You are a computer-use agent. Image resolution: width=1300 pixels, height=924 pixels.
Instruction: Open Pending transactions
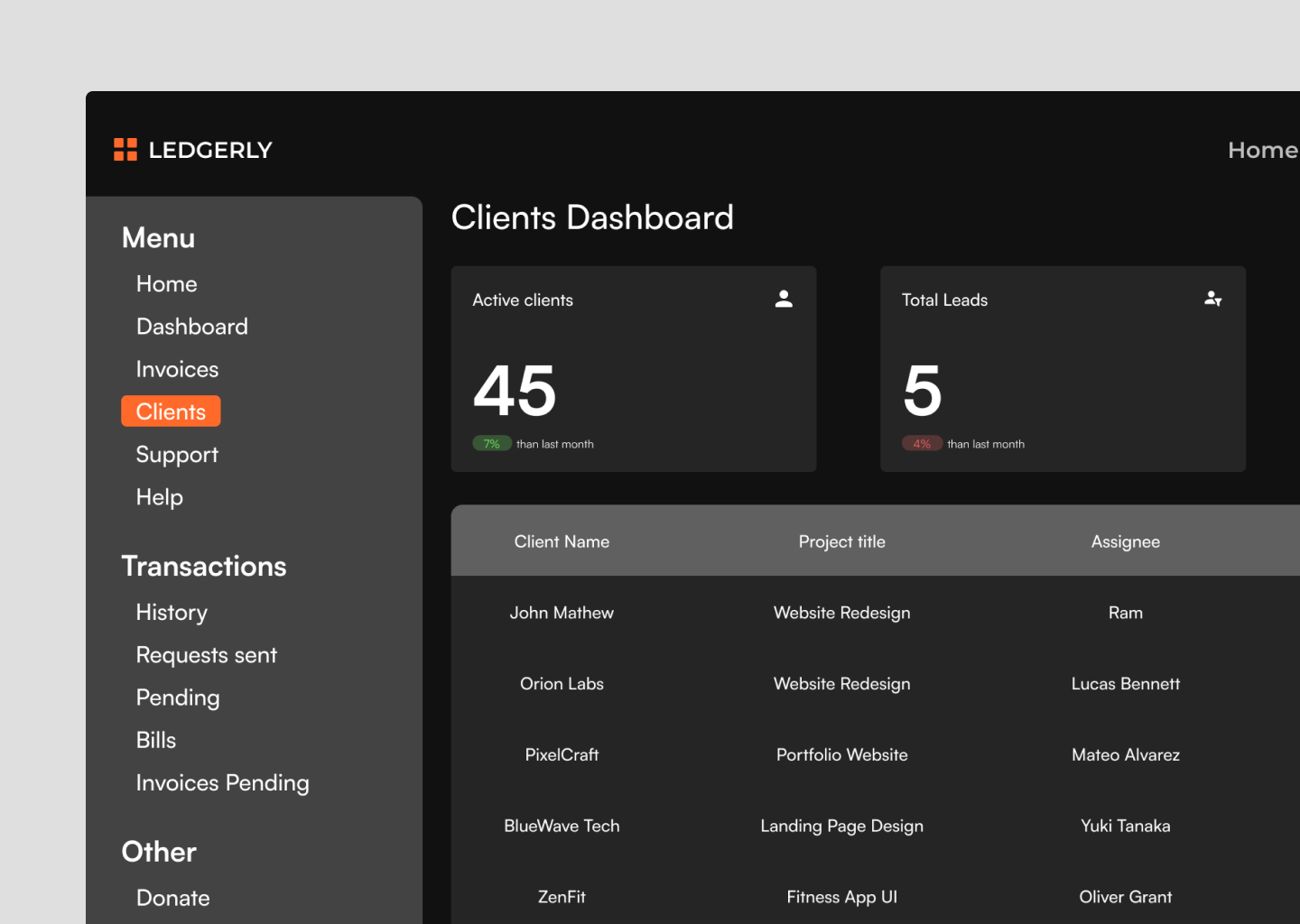coord(178,697)
